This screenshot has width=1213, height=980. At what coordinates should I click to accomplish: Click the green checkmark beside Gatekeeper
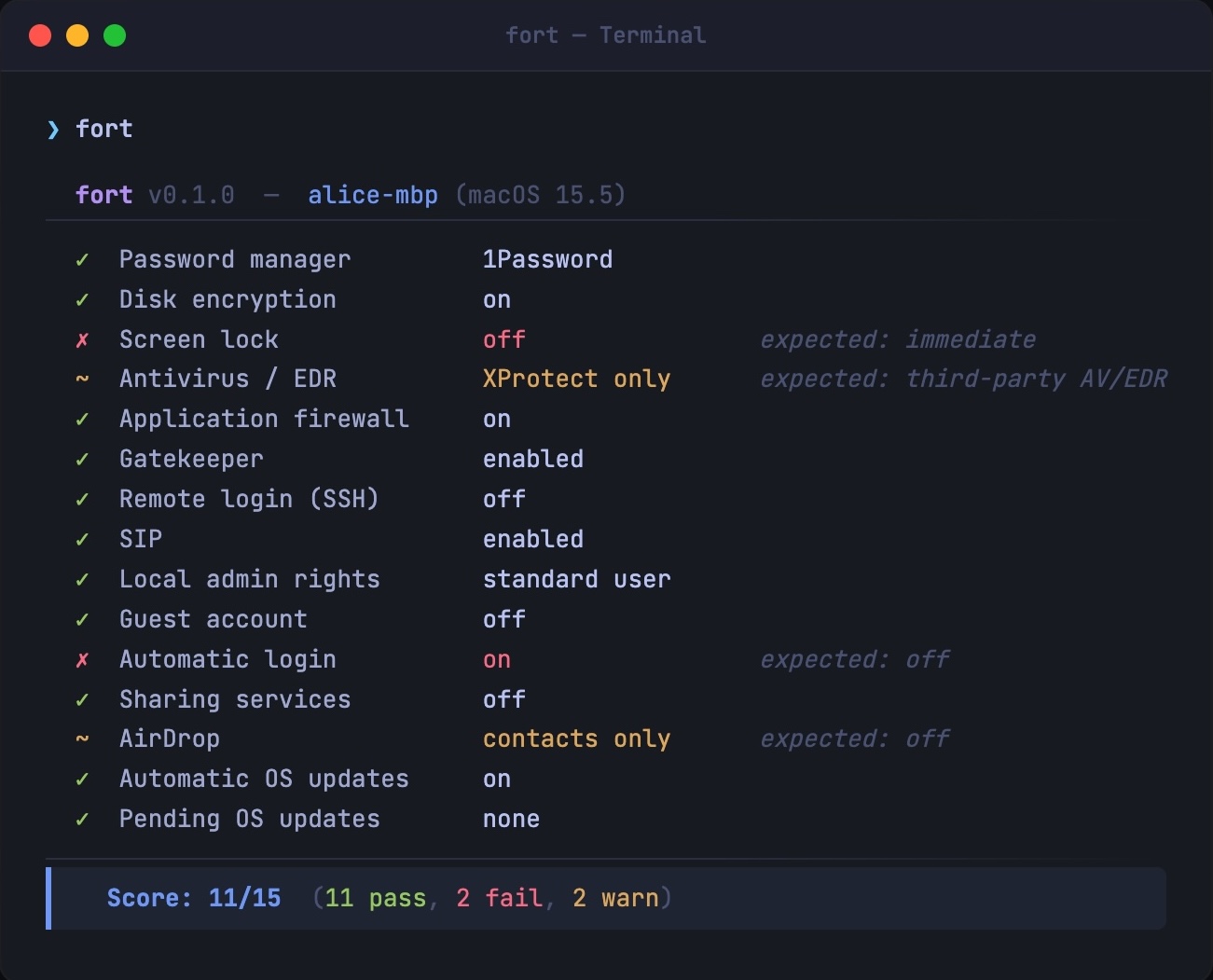tap(82, 460)
